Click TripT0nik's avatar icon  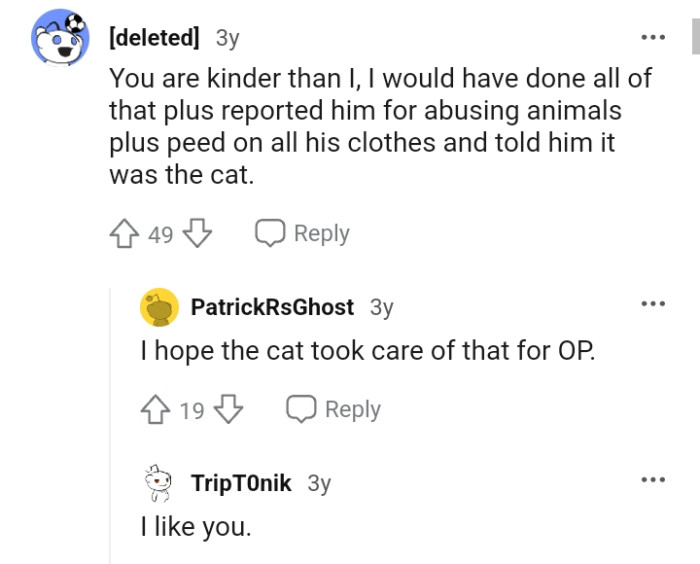pyautogui.click(x=159, y=484)
